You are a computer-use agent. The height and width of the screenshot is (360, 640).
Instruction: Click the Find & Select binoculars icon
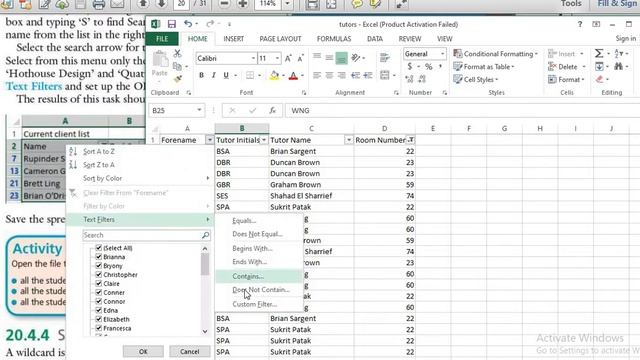(x=619, y=67)
